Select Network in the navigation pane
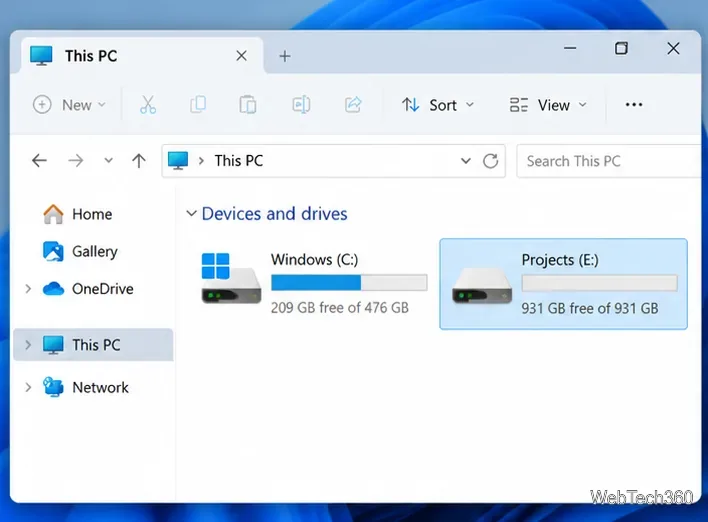 pos(100,387)
